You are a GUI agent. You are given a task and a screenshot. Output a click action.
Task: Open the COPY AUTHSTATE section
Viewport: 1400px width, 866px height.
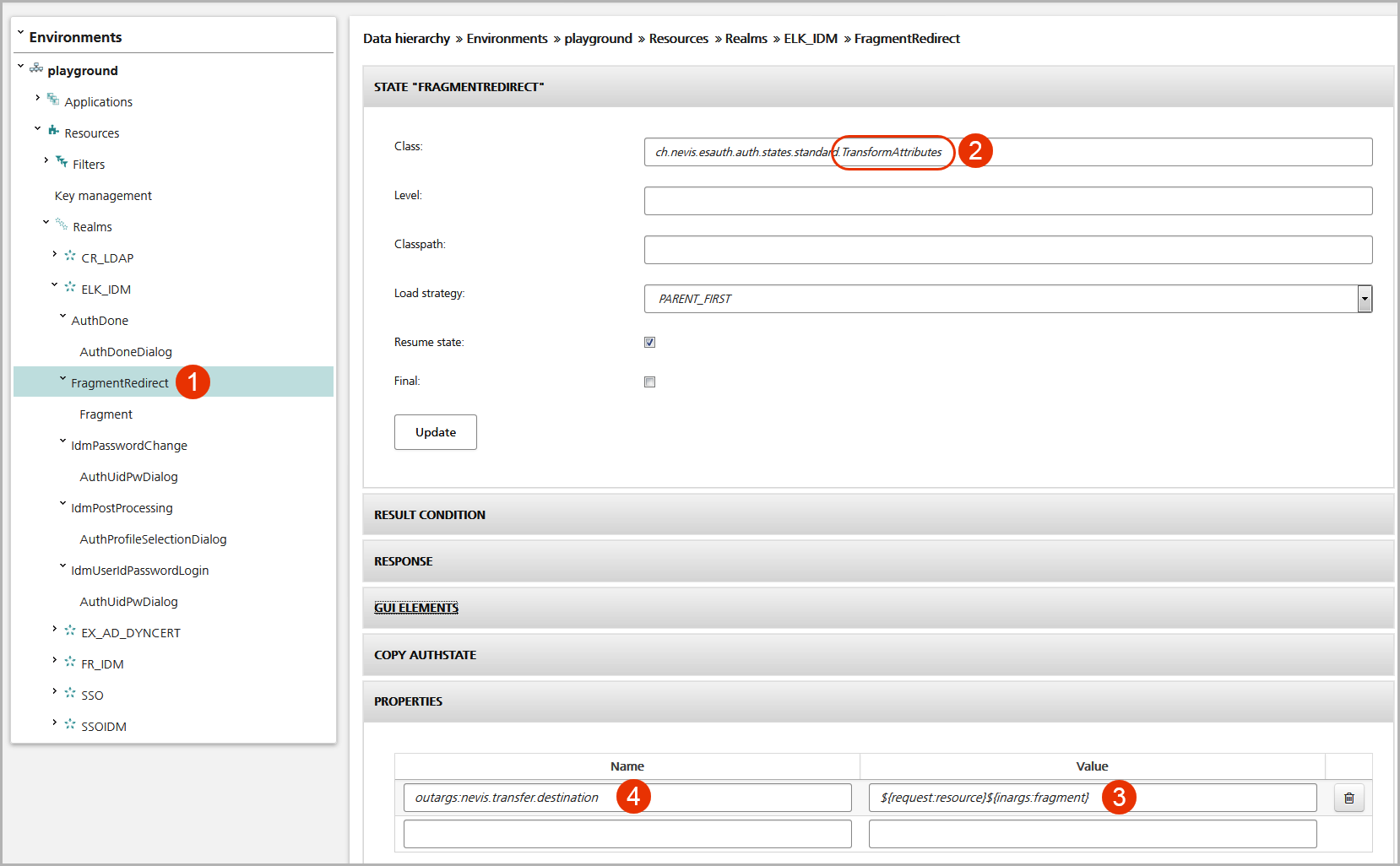878,655
